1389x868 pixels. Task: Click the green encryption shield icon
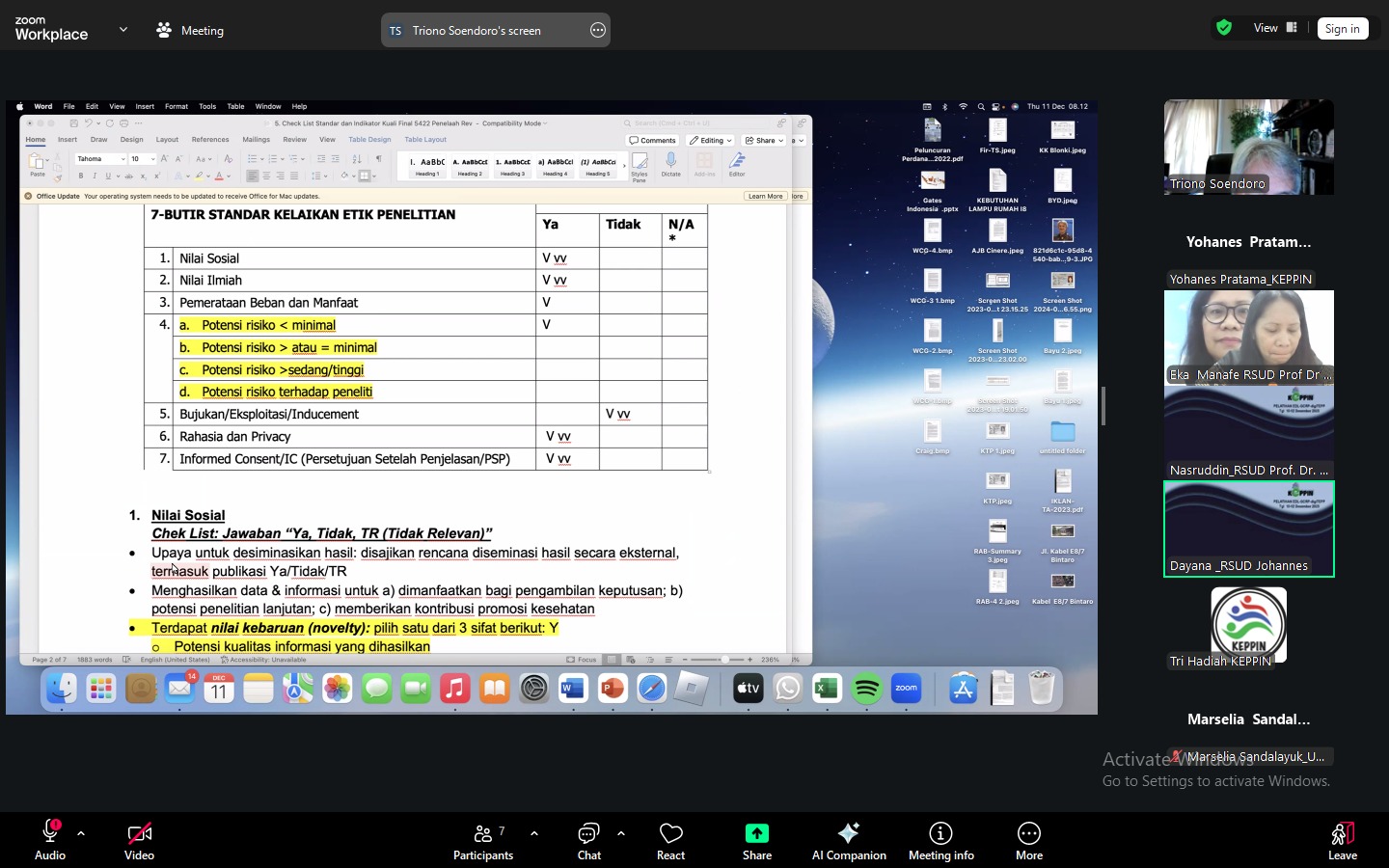(x=1224, y=28)
